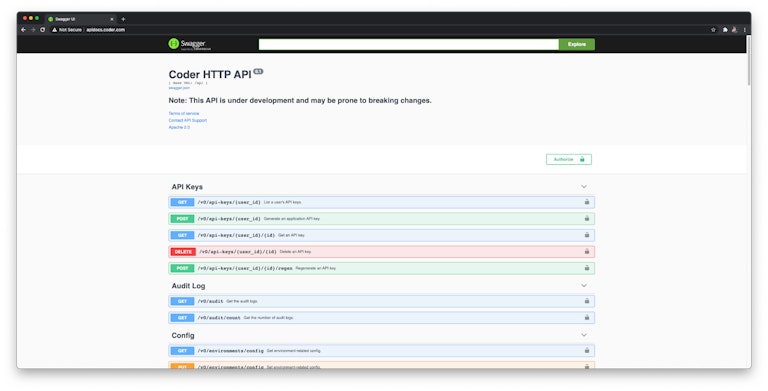768x391 pixels.
Task: Click the Config section heading
Action: 183,335
